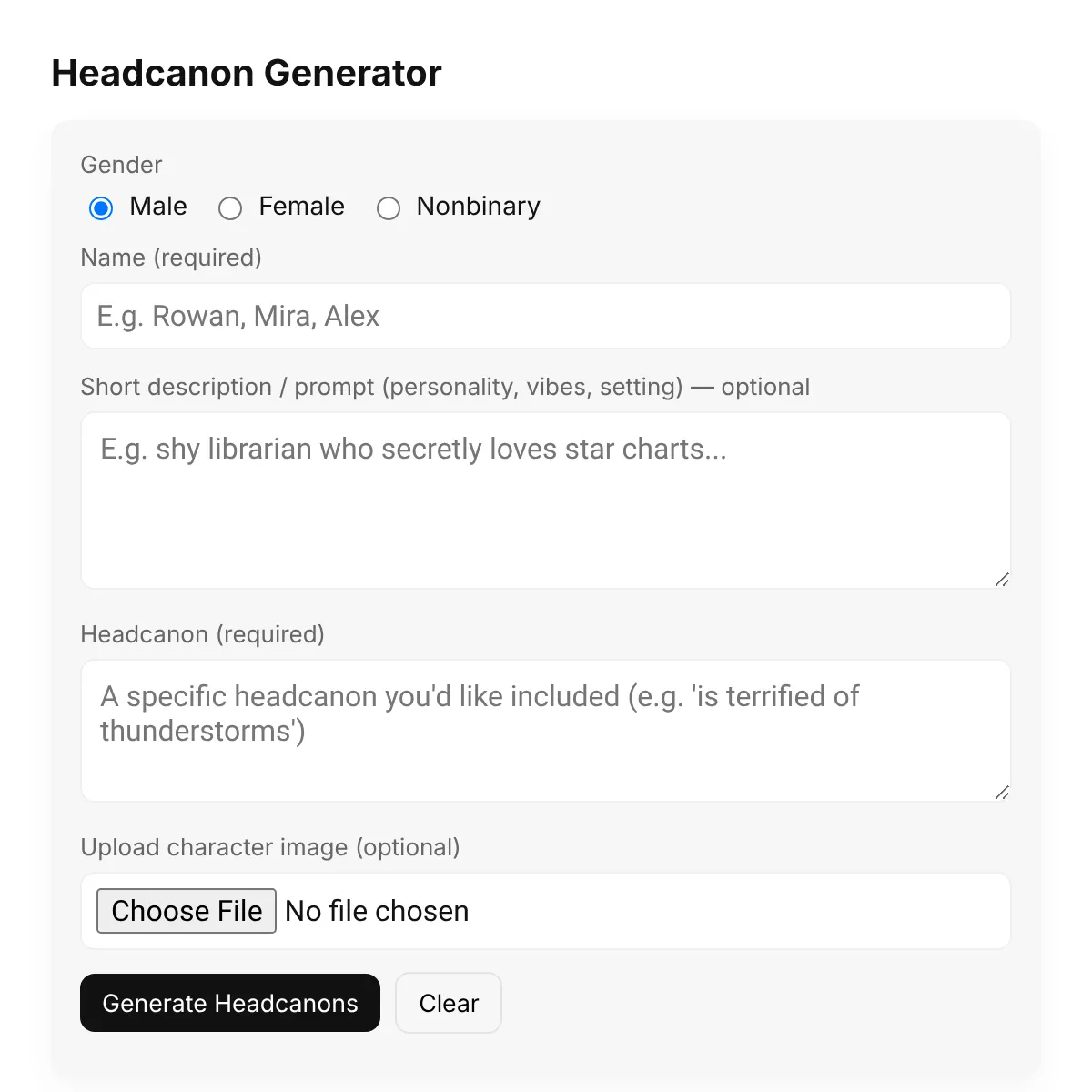Click the 'Name (required)' label
Image resolution: width=1092 pixels, height=1092 pixels.
pyautogui.click(x=170, y=258)
